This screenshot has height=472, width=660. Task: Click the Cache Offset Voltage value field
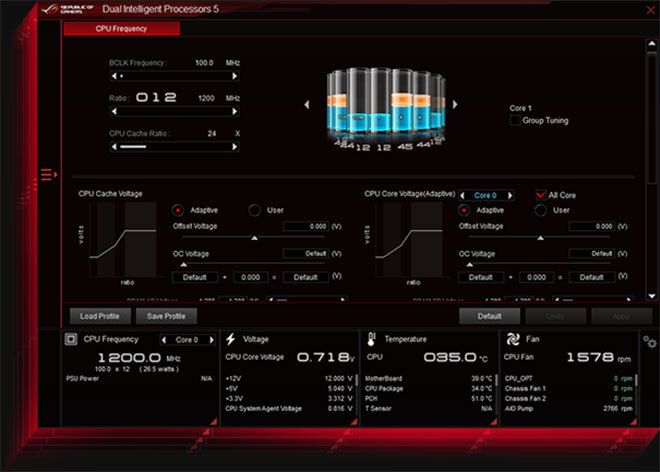306,227
